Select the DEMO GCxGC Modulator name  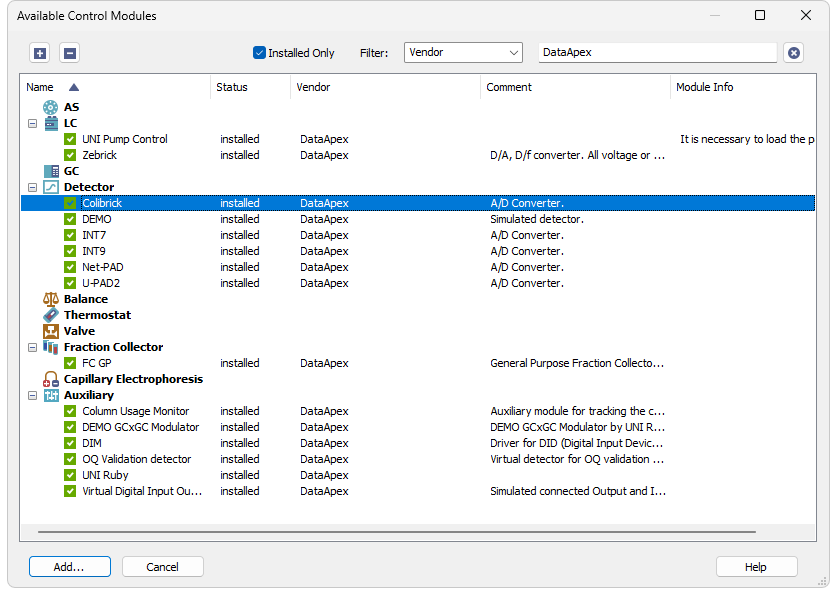[140, 427]
